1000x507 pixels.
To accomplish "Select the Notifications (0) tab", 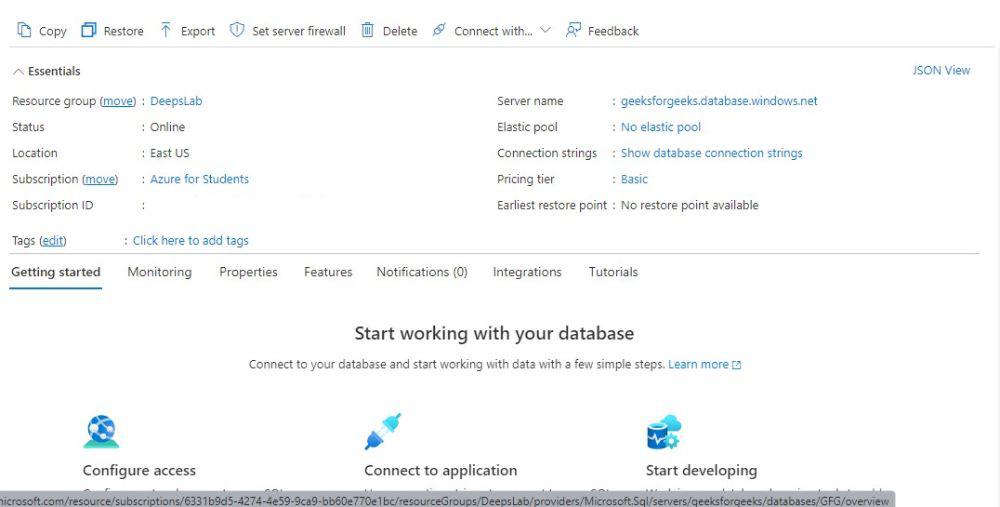I will pyautogui.click(x=421, y=272).
